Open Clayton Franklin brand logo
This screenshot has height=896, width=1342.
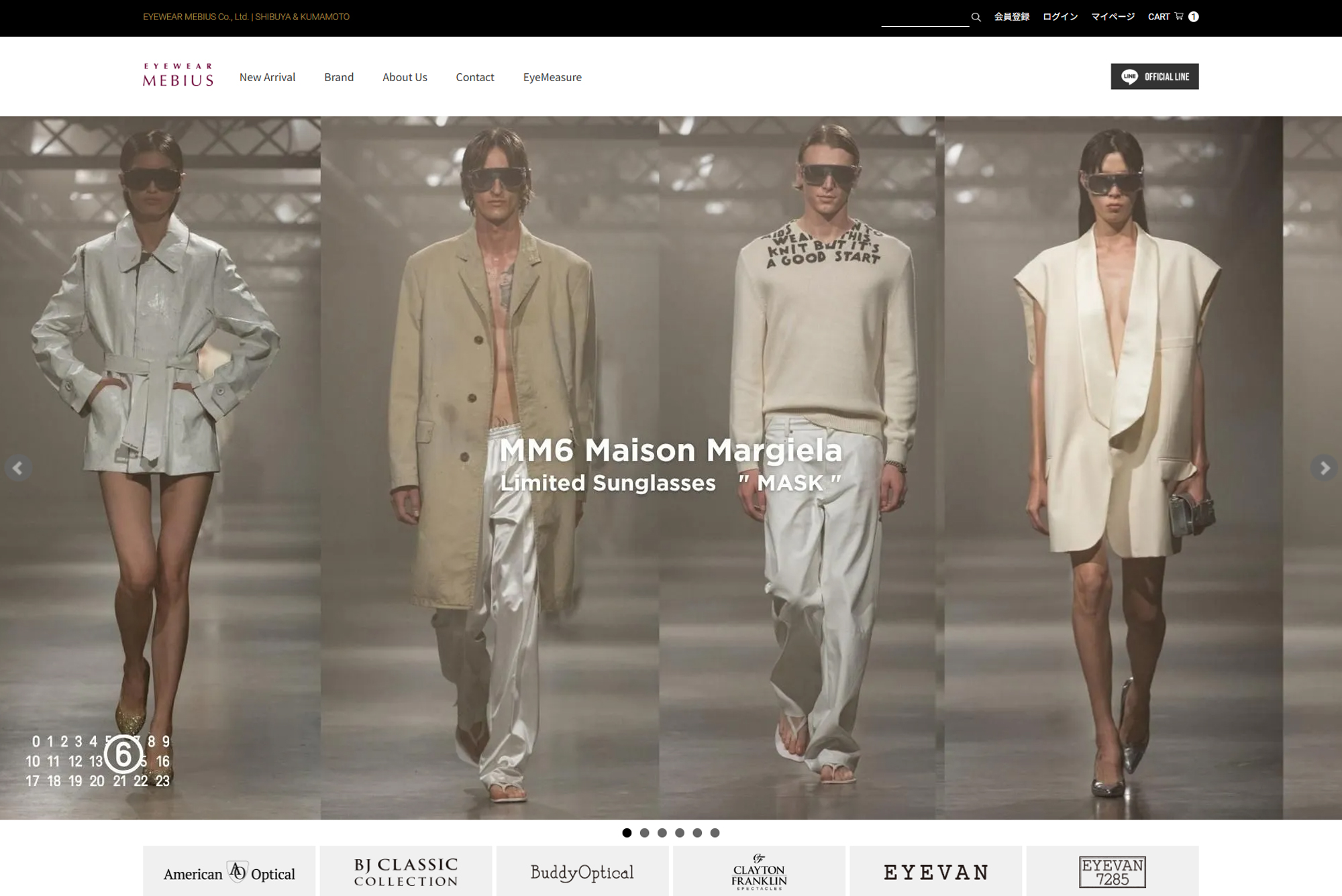[x=759, y=872]
